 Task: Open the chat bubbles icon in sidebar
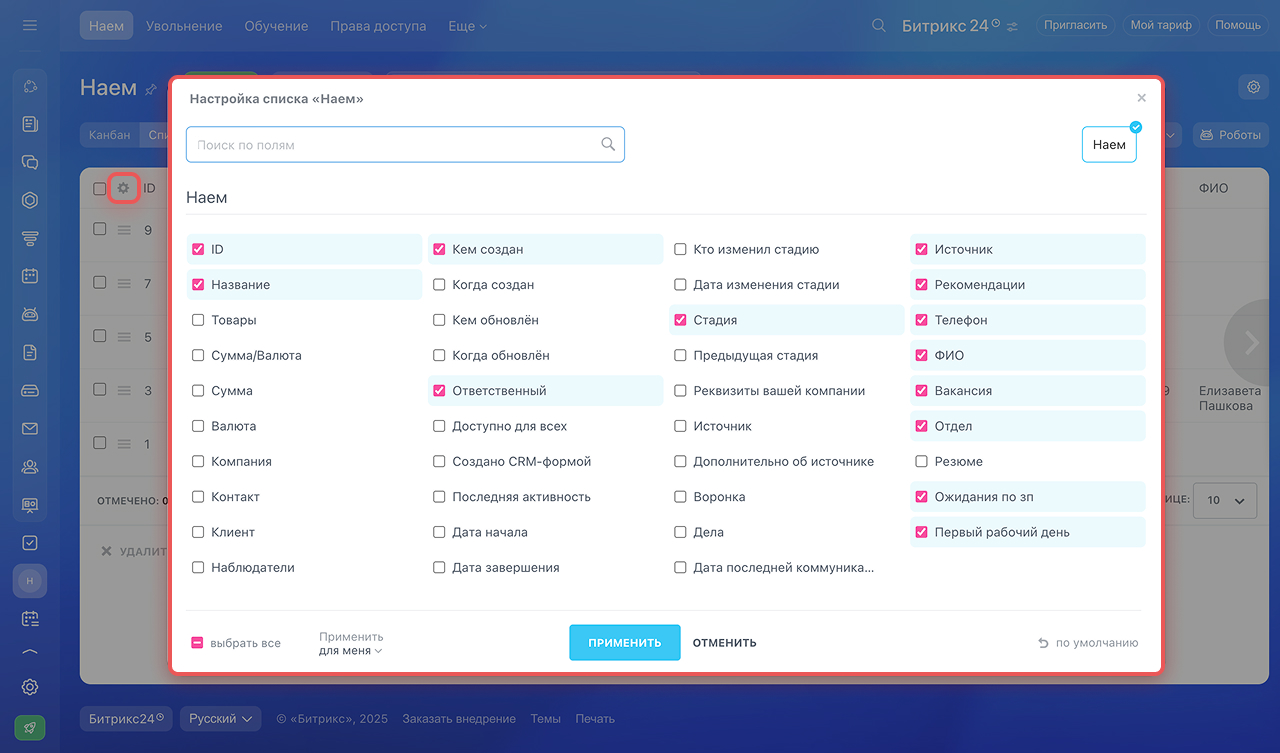(x=30, y=162)
